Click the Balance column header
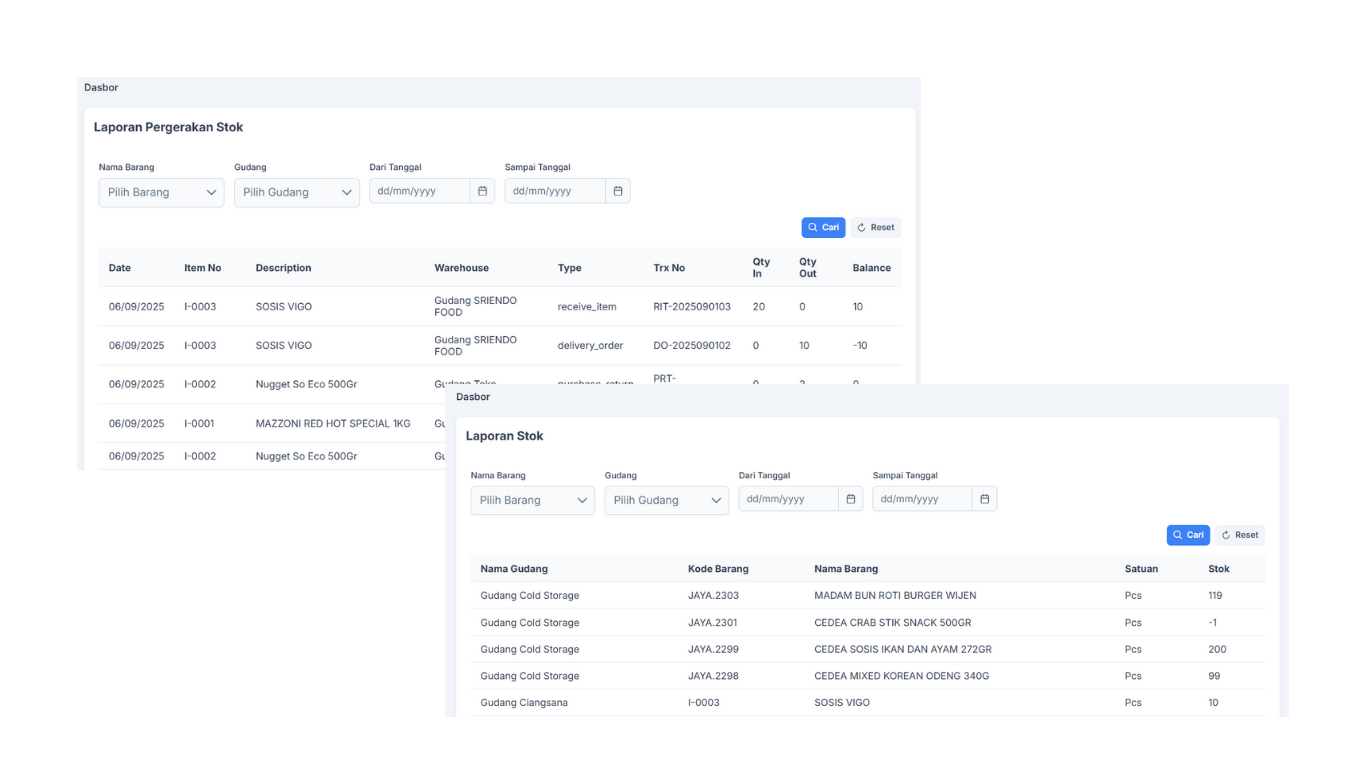This screenshot has height=768, width=1366. pos(871,268)
